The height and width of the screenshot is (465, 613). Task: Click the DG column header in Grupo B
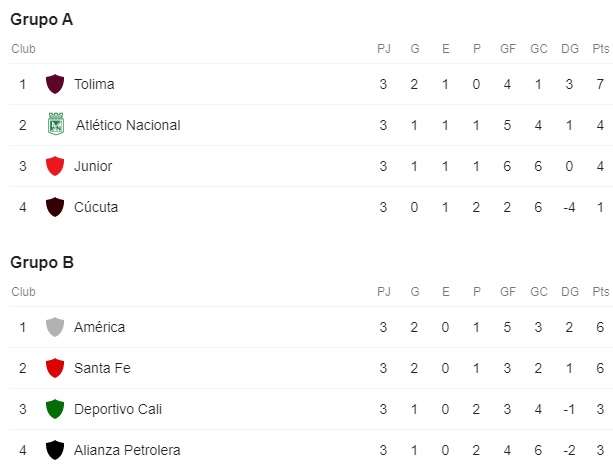(x=570, y=292)
